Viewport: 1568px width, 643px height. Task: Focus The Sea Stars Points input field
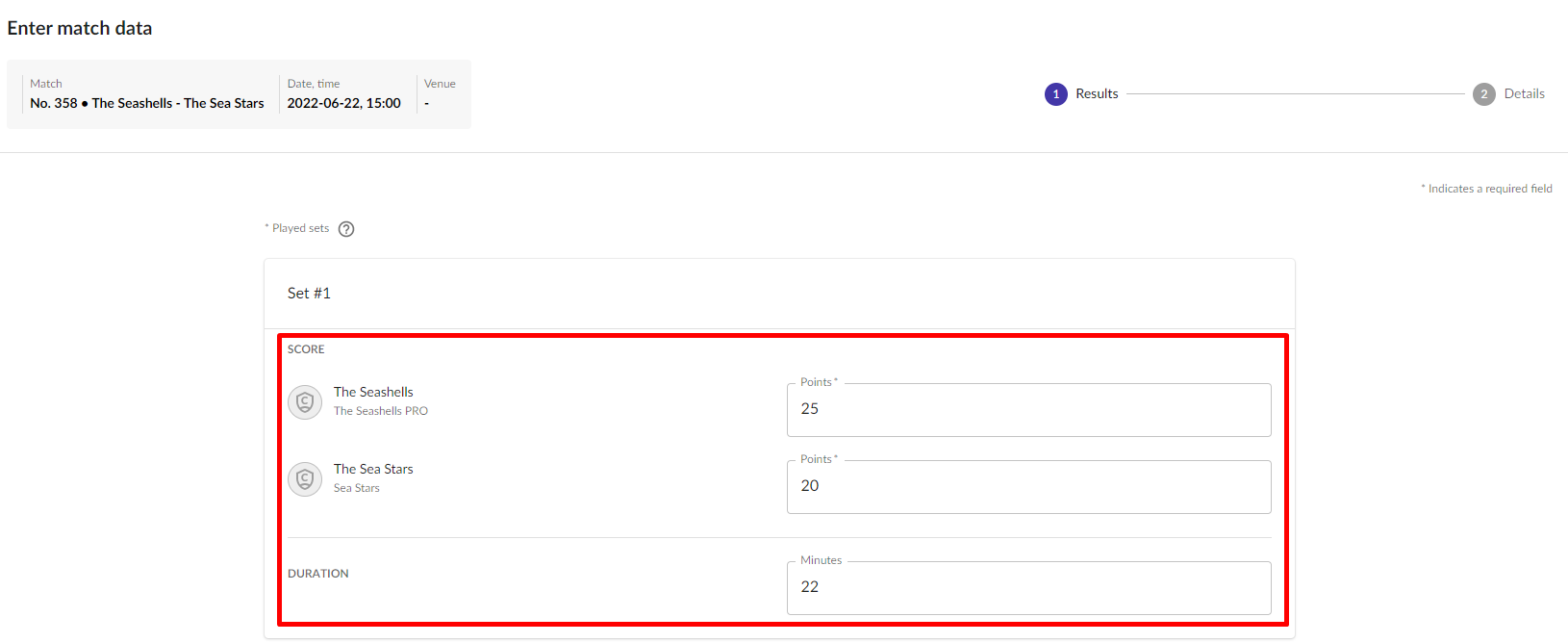click(x=1027, y=487)
